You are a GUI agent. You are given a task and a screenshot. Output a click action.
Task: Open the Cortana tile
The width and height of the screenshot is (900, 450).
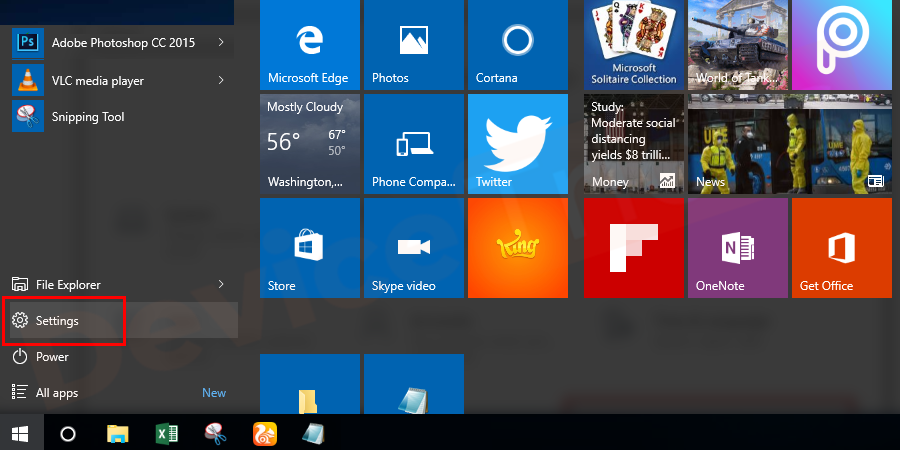coord(517,44)
